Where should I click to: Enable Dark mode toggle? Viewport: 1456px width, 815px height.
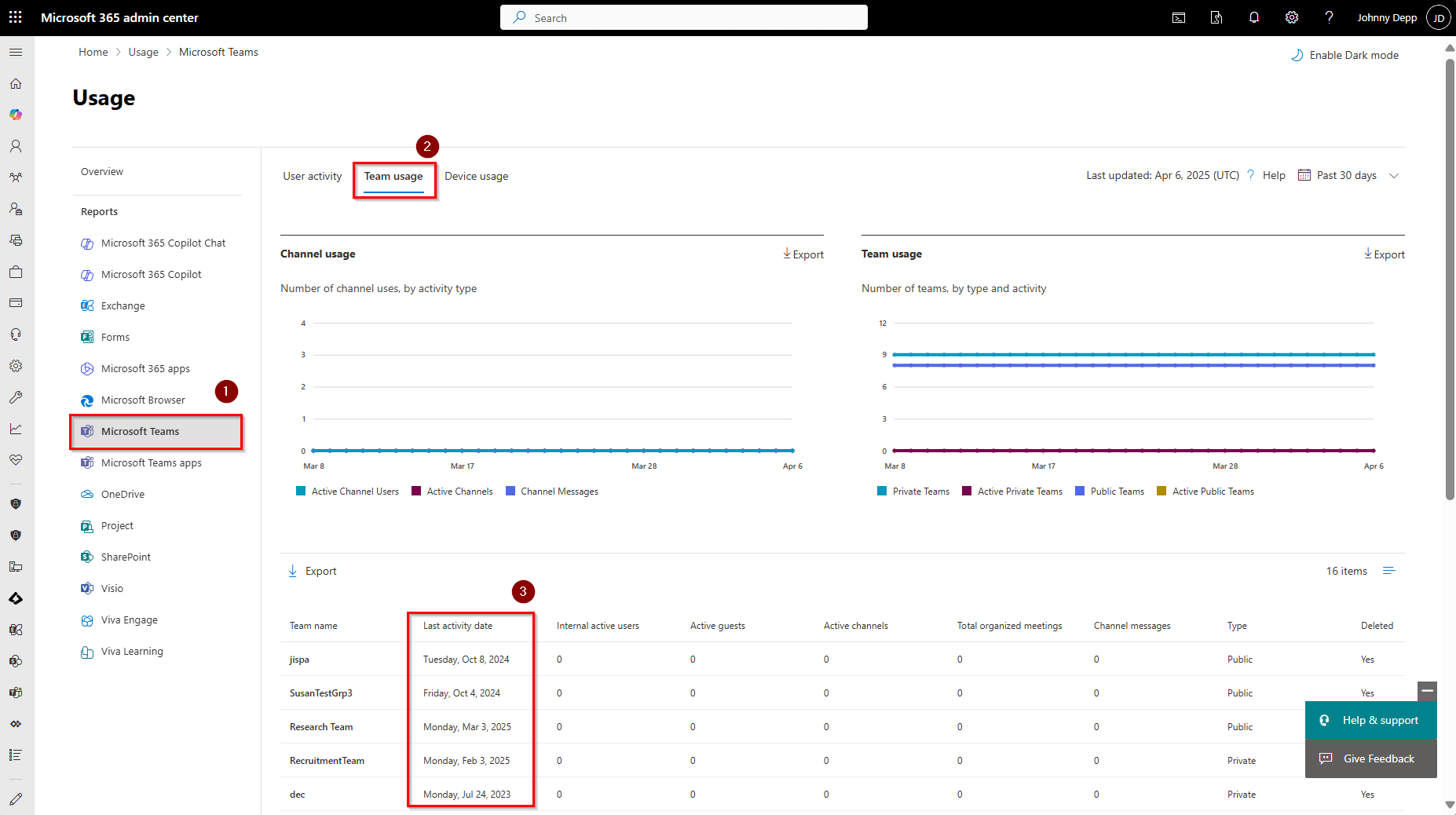[1345, 55]
